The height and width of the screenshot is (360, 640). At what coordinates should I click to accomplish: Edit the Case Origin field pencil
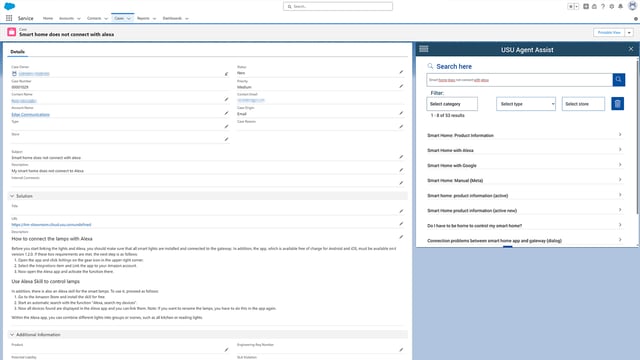[x=401, y=113]
